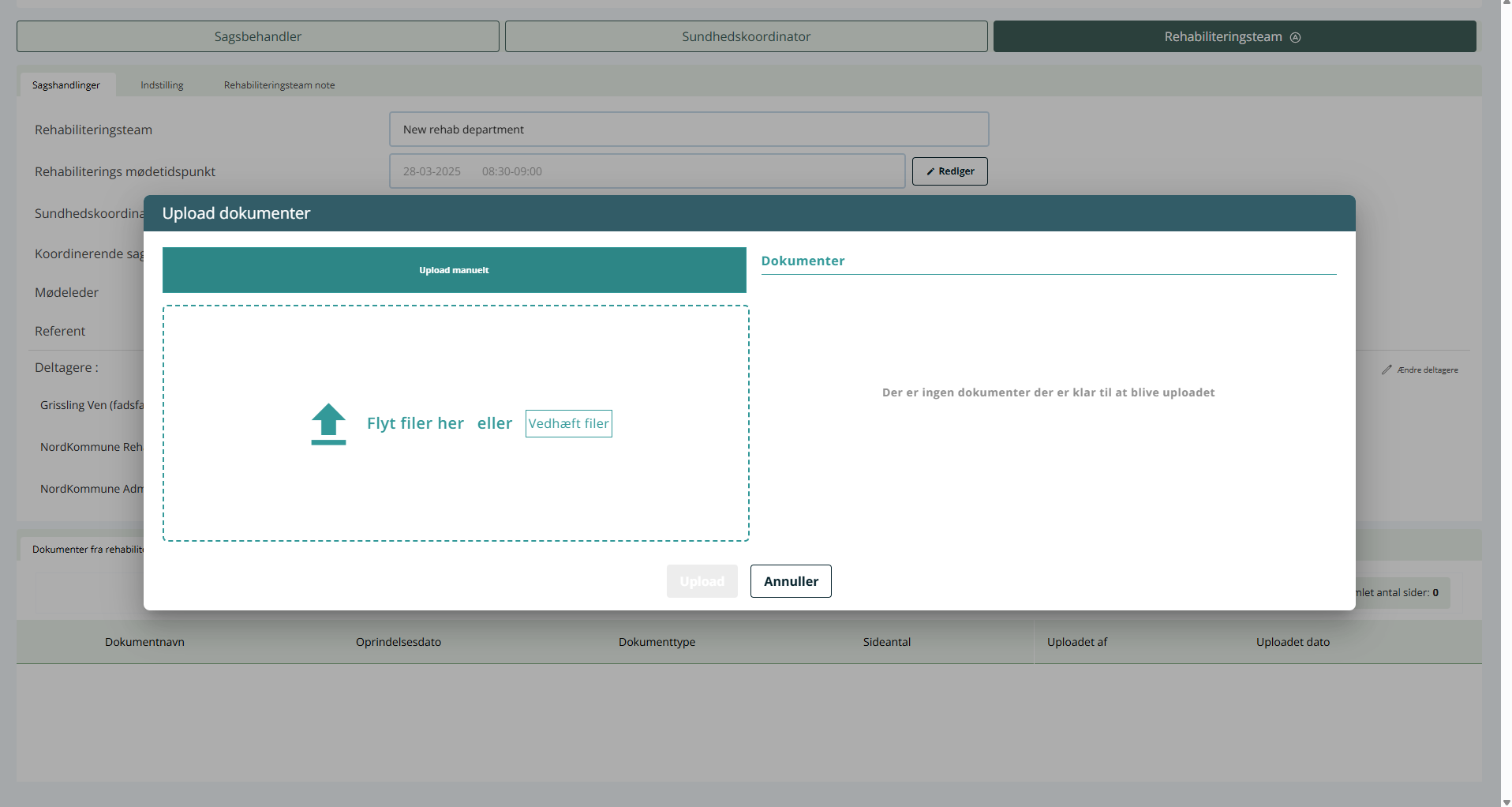Image resolution: width=1512 pixels, height=807 pixels.
Task: Click the meeting date and time field
Action: pyautogui.click(x=646, y=171)
